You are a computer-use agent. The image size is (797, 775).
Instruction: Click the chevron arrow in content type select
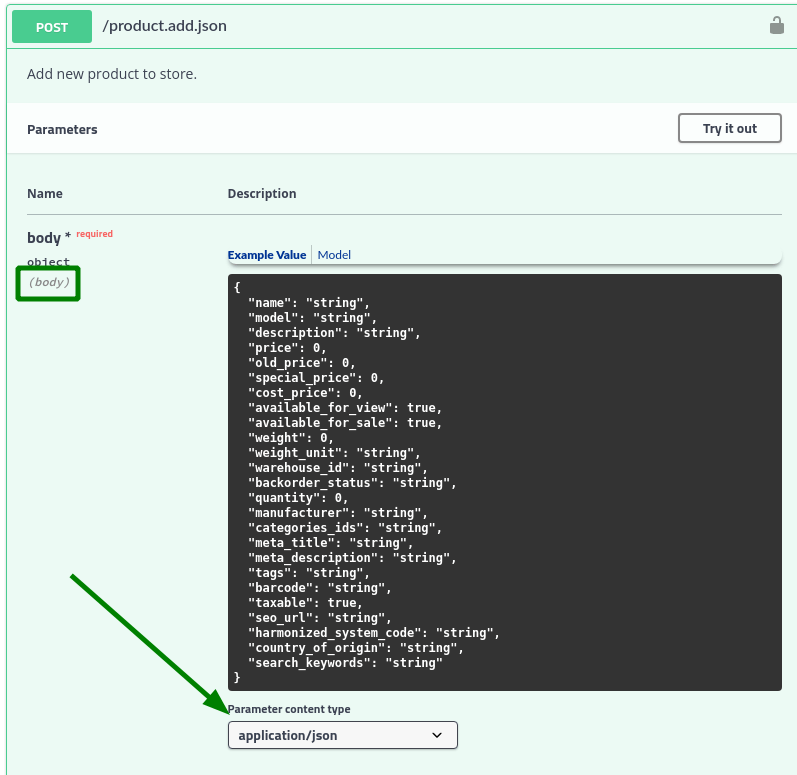coord(437,735)
